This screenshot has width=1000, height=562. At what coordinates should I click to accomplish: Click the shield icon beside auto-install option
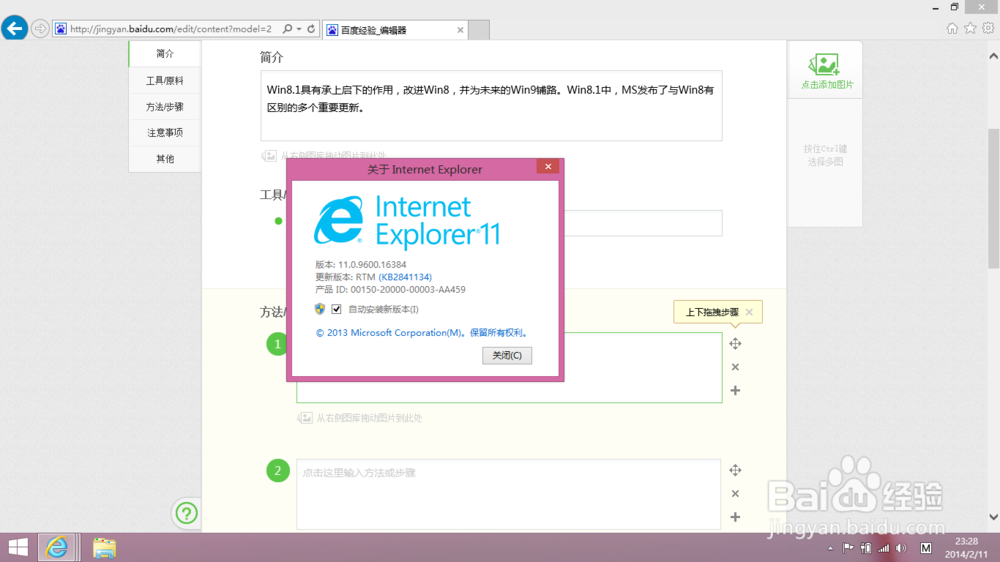click(320, 309)
